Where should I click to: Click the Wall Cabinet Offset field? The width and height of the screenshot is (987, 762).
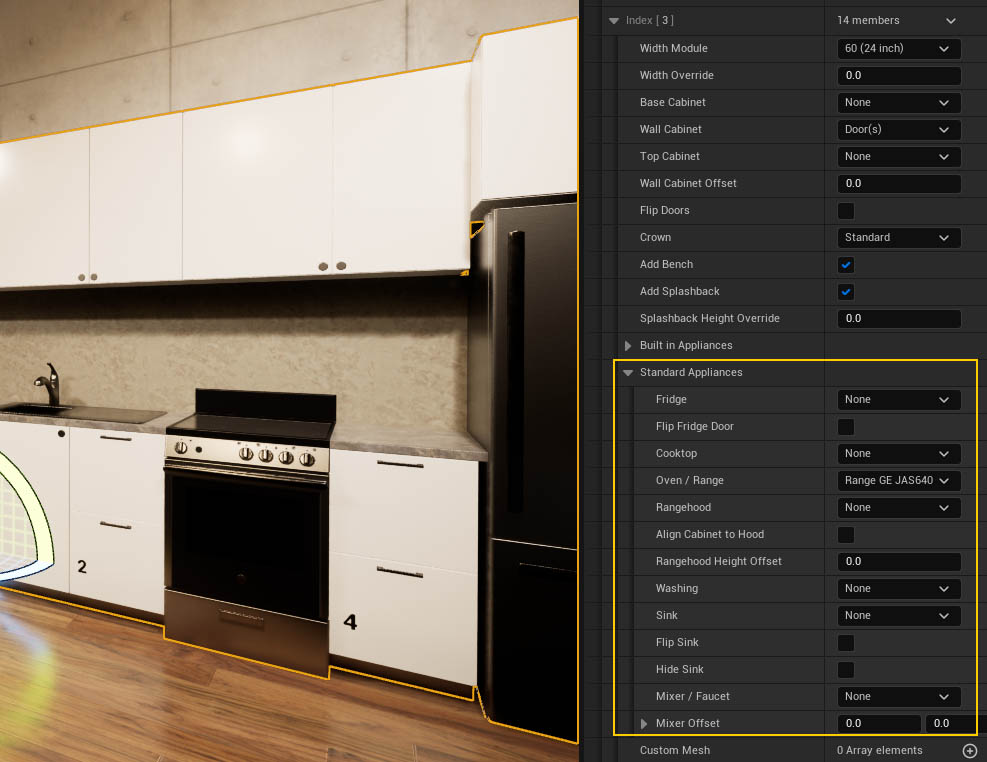click(x=898, y=184)
